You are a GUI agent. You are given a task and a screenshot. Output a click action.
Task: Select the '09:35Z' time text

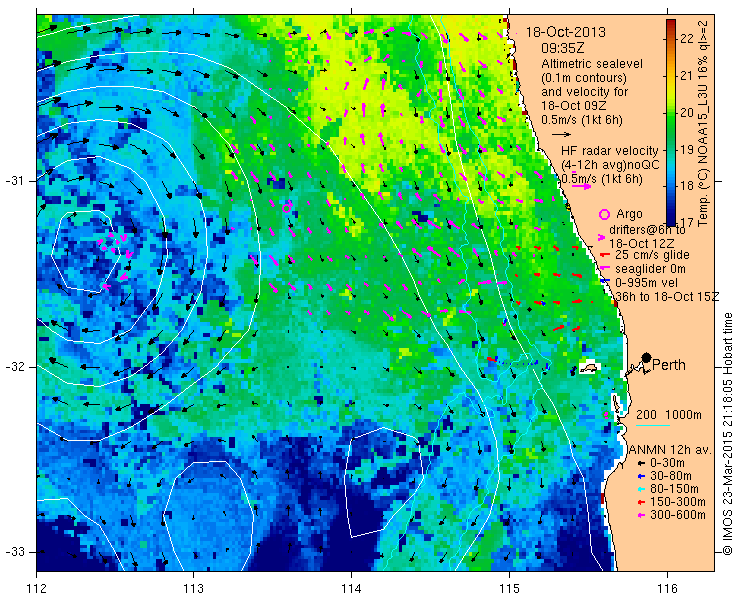[x=563, y=48]
